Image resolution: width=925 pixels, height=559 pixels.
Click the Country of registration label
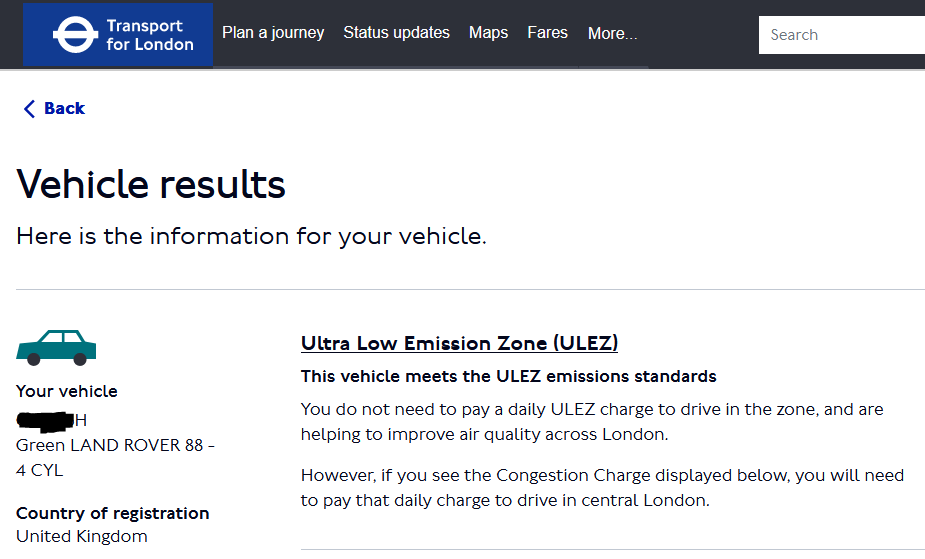click(113, 514)
